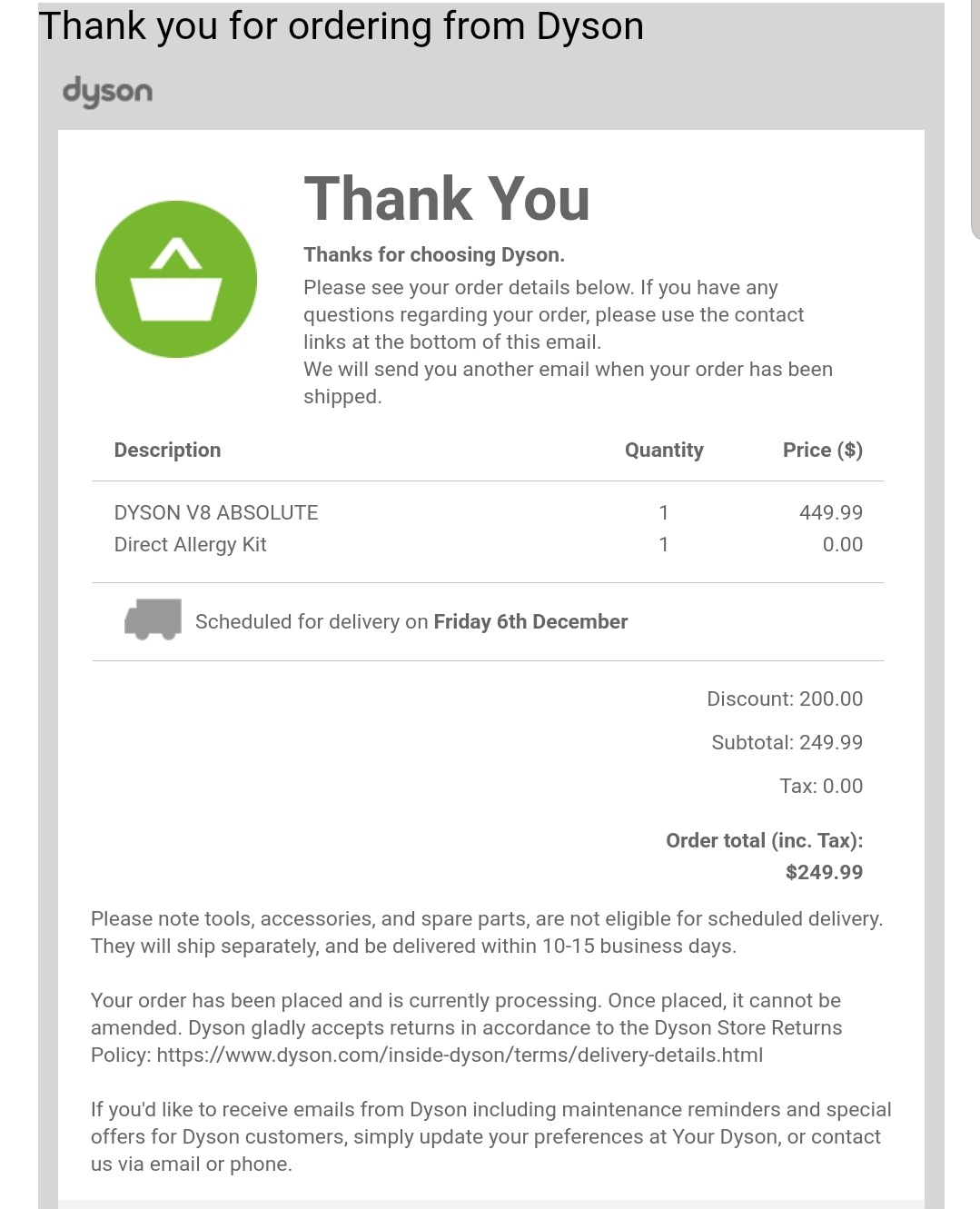Screen dimensions: 980x1209
Task: Select the DYSON V8 ABSOLUTE item row
Action: coord(489,512)
